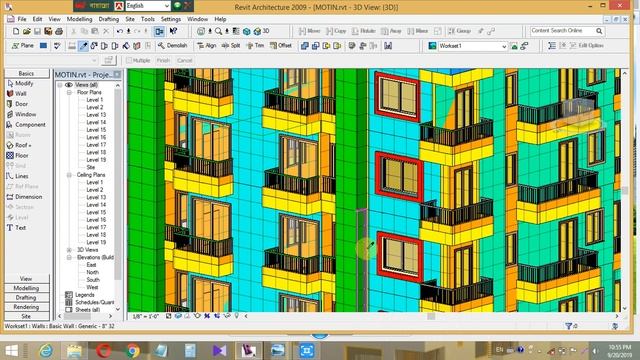Select the Trim tool
This screenshot has height=360, width=640.
coord(255,46)
